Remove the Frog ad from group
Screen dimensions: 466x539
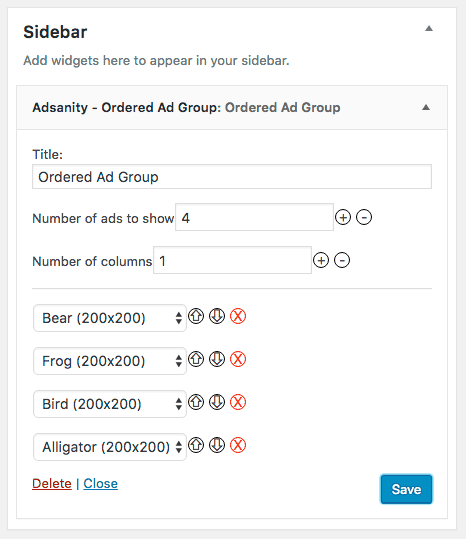pyautogui.click(x=238, y=359)
